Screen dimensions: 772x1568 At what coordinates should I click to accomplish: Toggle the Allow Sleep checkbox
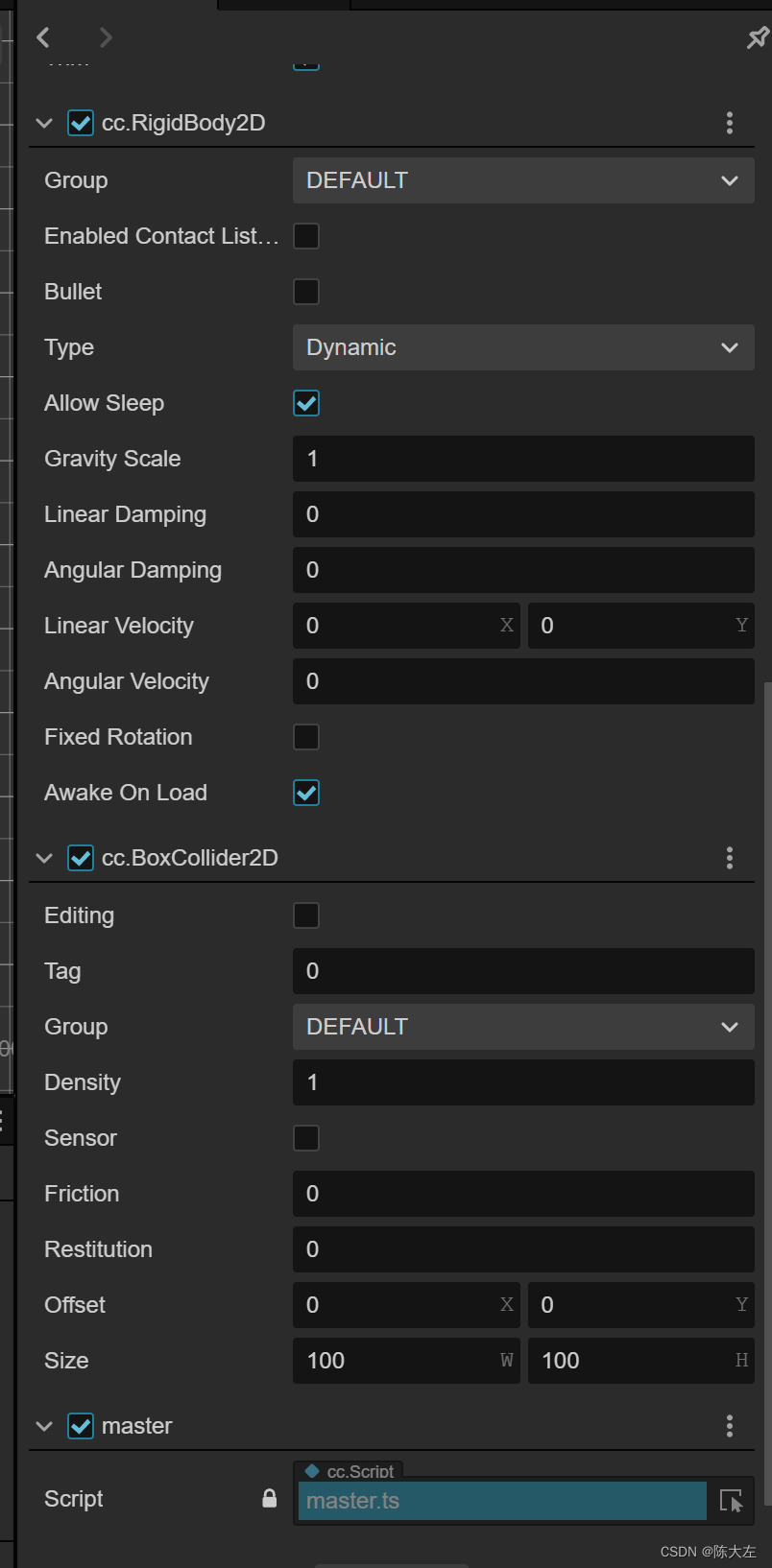[x=306, y=403]
